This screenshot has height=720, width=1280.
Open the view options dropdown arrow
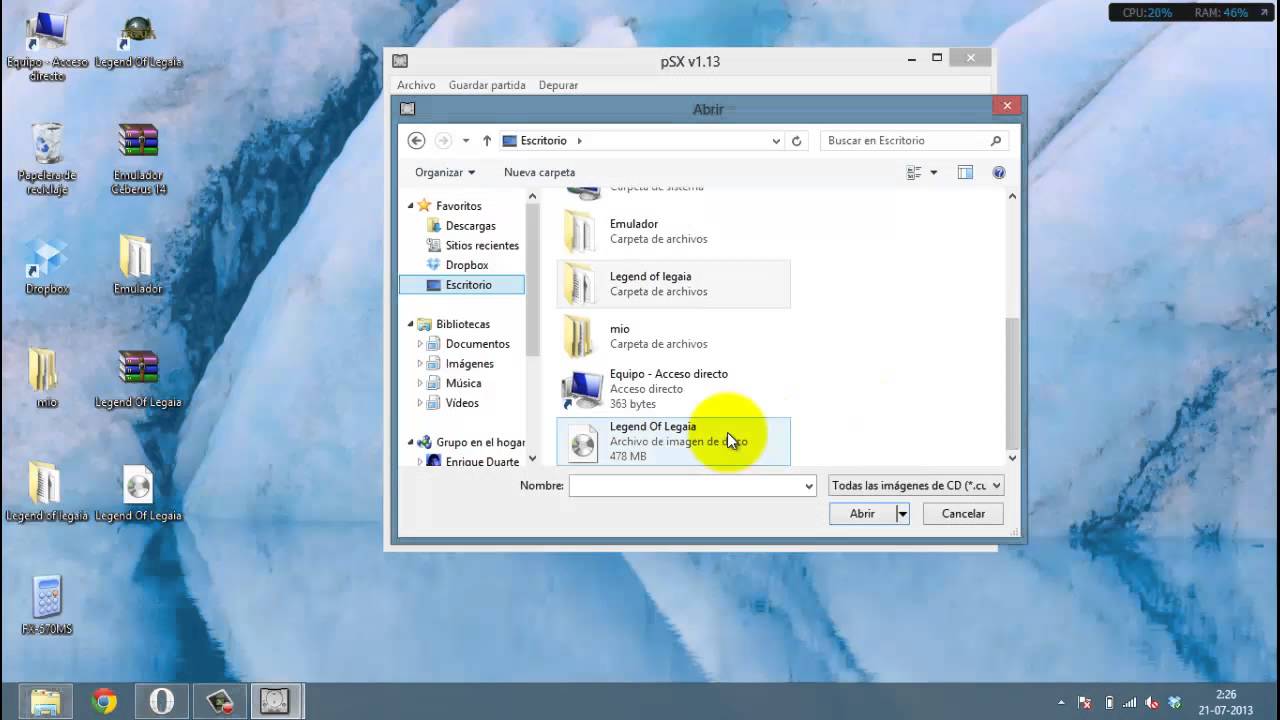point(934,173)
